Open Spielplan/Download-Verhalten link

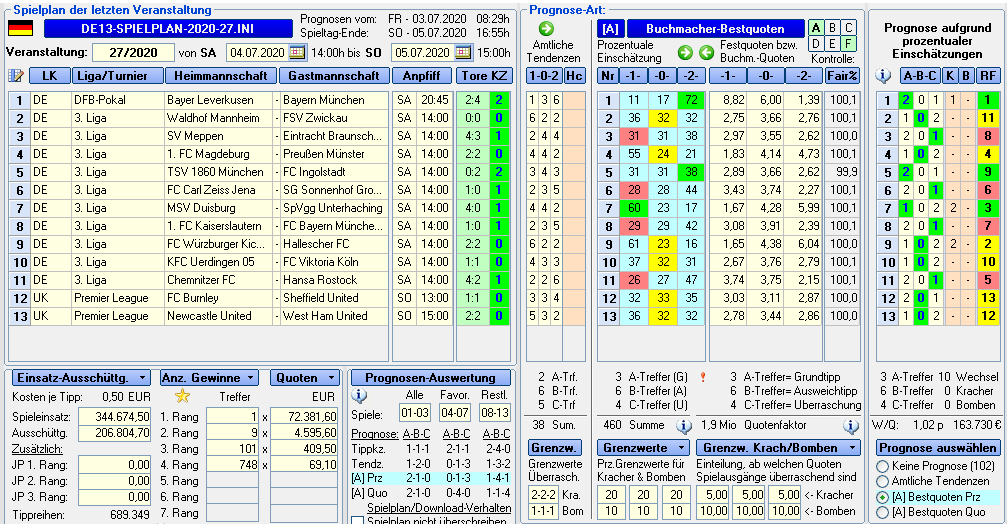439,508
